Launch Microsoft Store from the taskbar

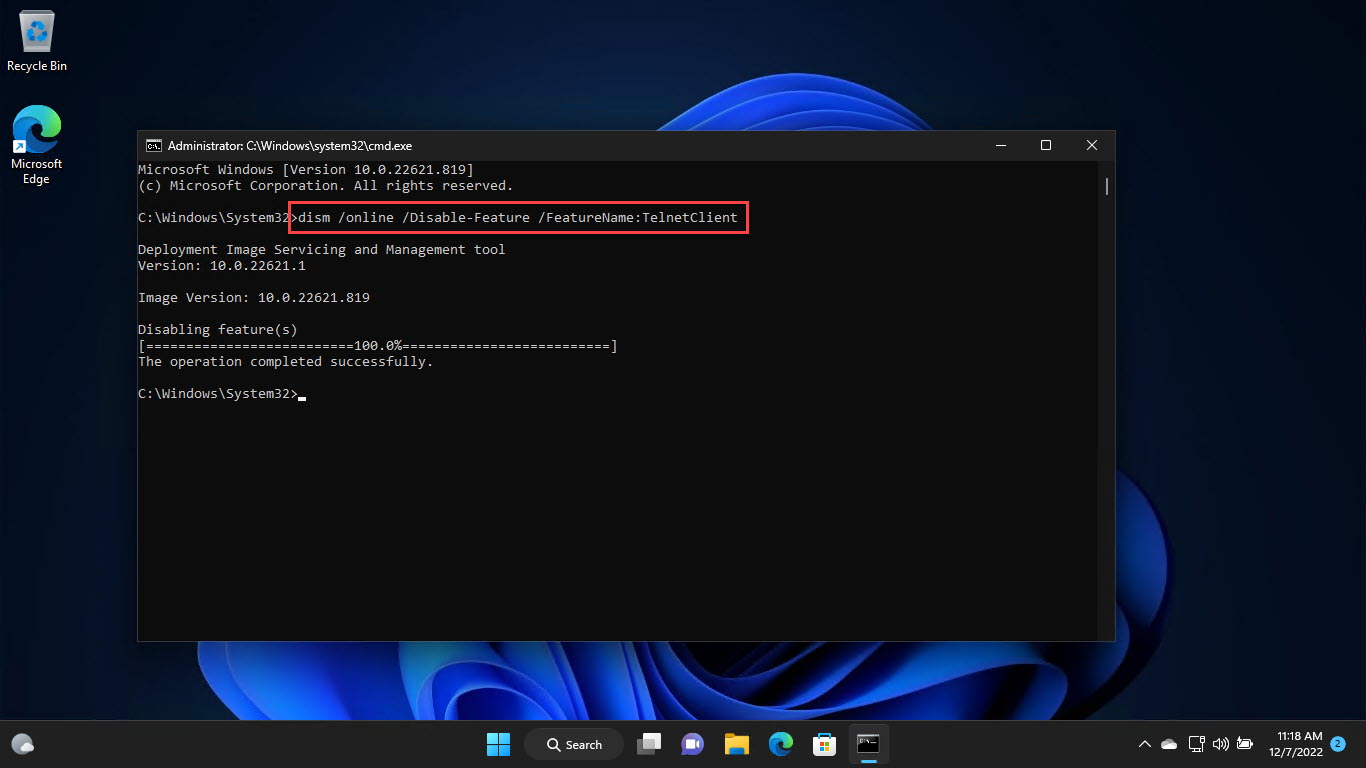point(823,744)
